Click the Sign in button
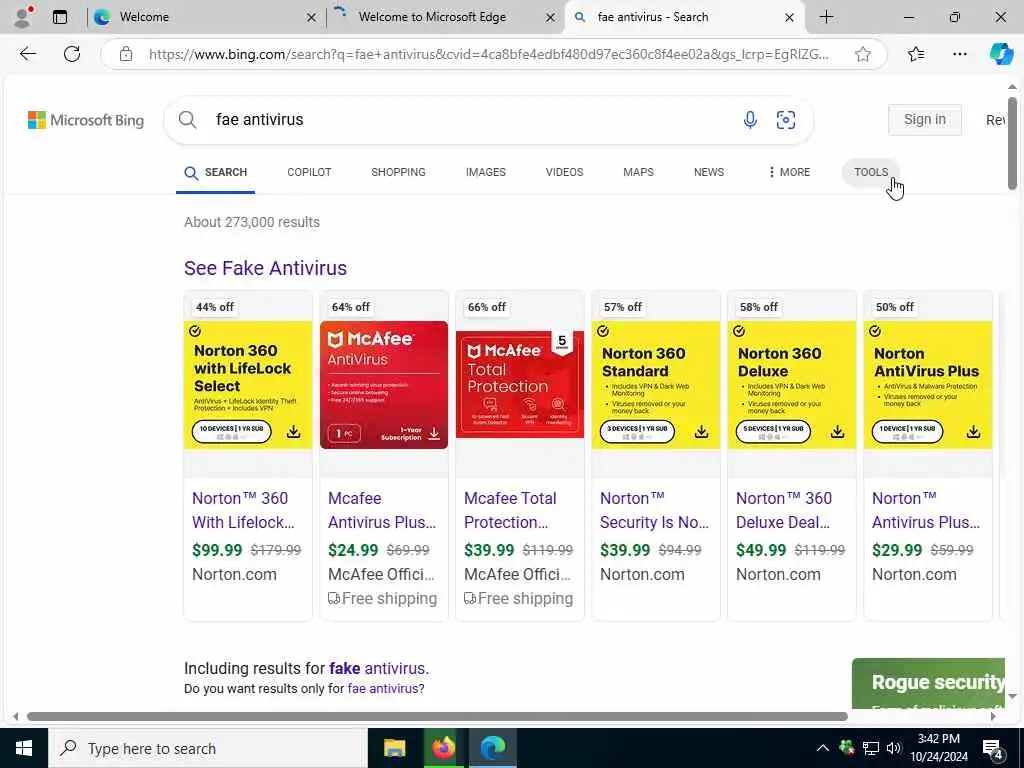The height and width of the screenshot is (768, 1024). click(924, 120)
